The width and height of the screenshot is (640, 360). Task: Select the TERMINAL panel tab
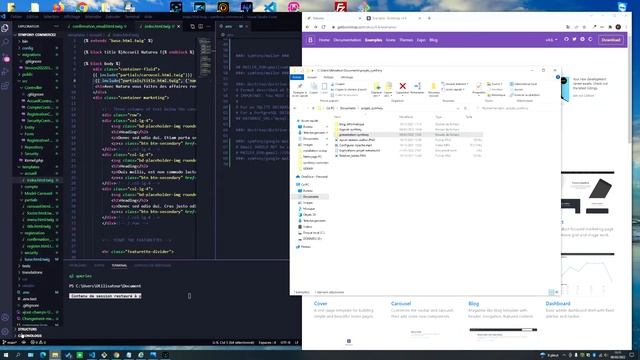119,266
